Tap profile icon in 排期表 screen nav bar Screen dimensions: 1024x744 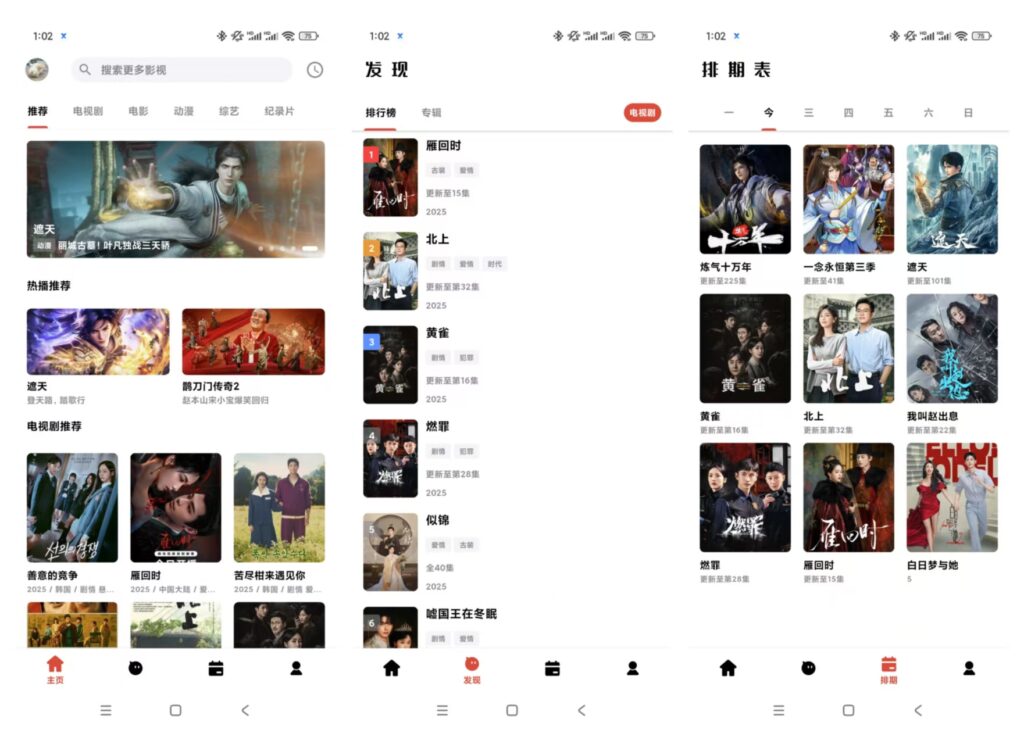click(x=969, y=668)
